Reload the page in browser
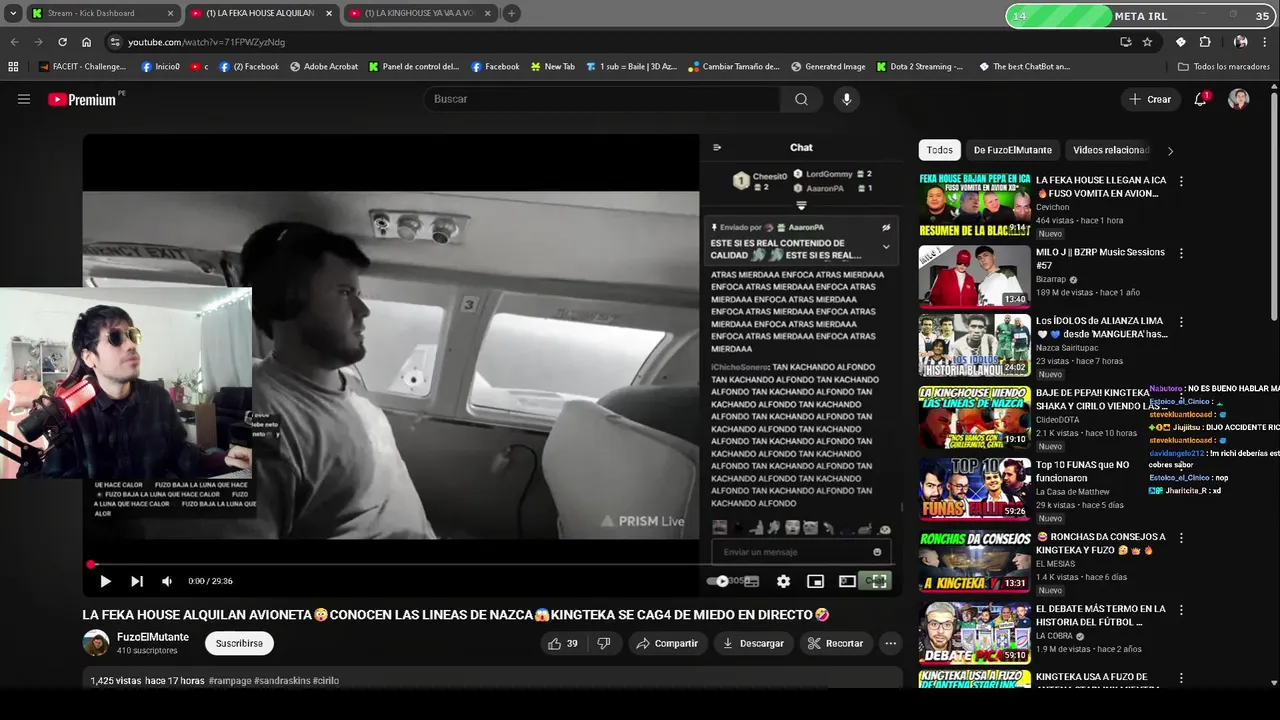 point(62,42)
